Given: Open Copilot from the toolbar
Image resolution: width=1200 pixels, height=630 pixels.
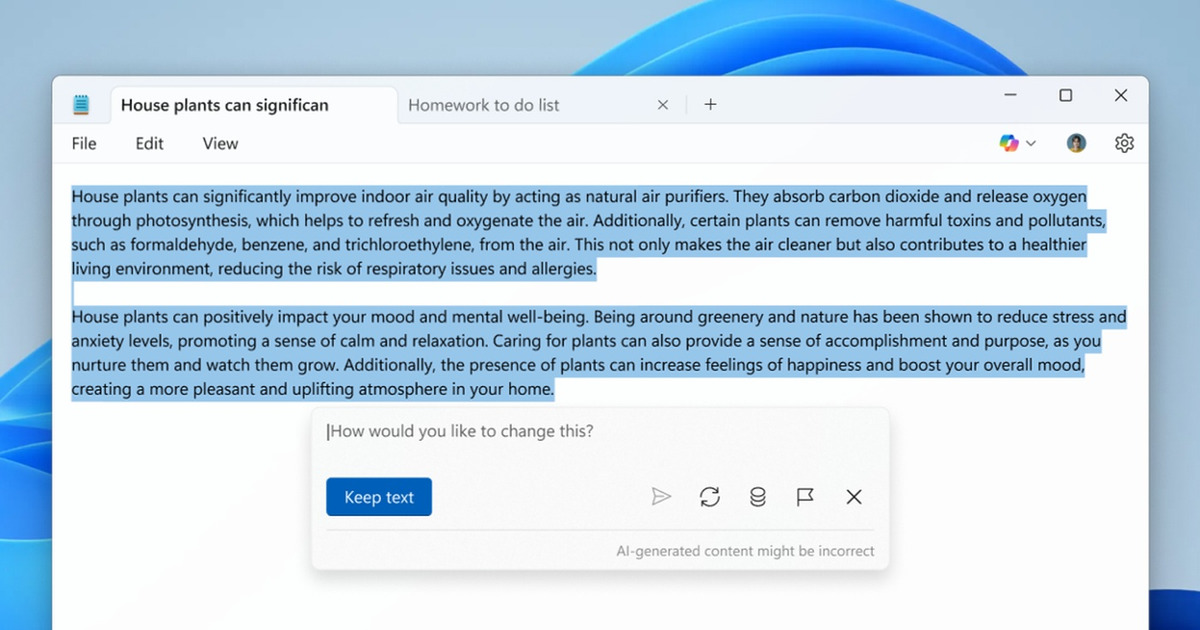Looking at the screenshot, I should 1009,143.
